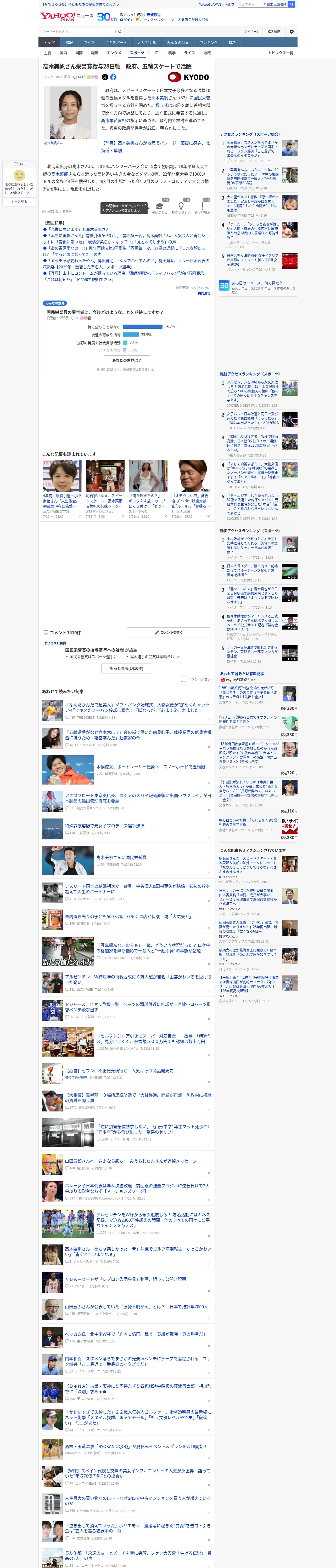The image size is (336, 1568).
Task: Open the ランキング navigation tab
Action: pos(209,43)
